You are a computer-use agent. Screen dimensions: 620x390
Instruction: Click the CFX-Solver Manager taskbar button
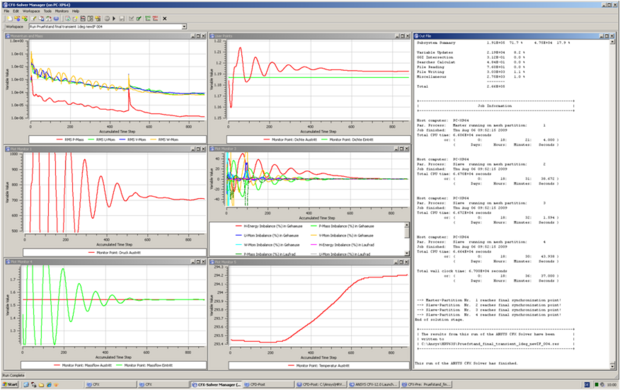[x=216, y=384]
